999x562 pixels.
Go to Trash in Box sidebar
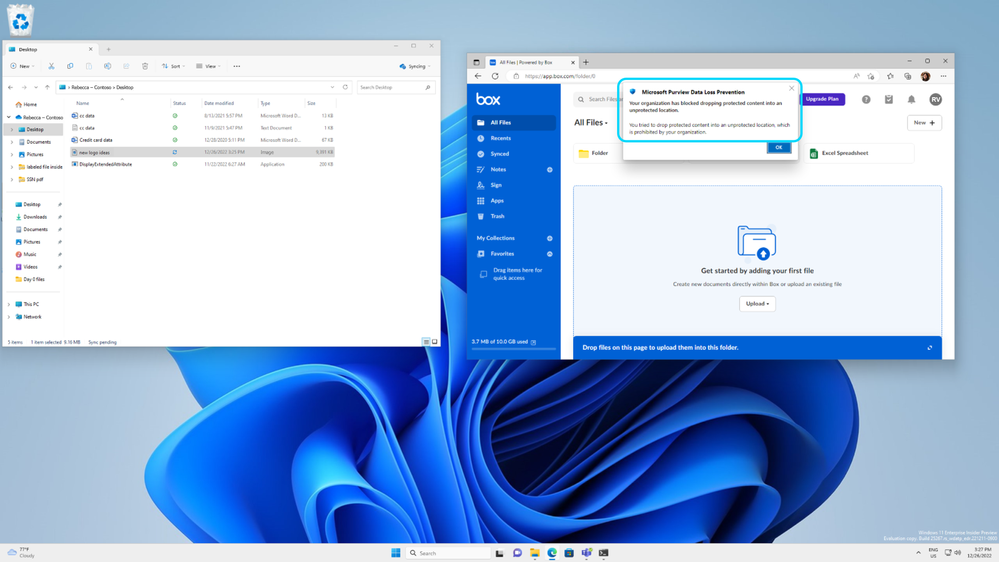497,216
